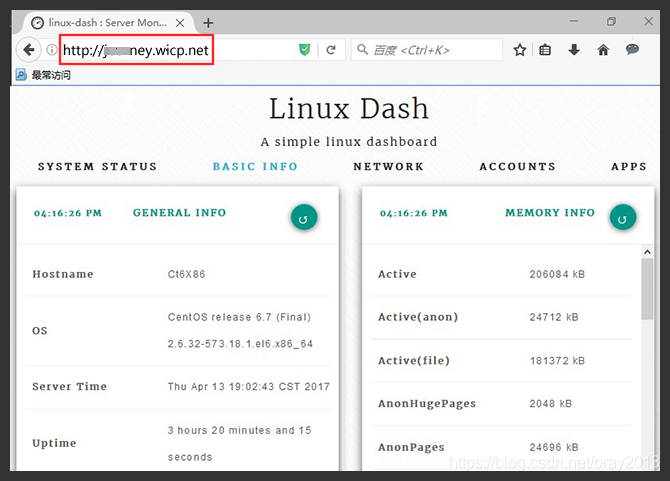
Task: Click General Info timestamp 04:16:26 PM
Action: click(x=68, y=213)
